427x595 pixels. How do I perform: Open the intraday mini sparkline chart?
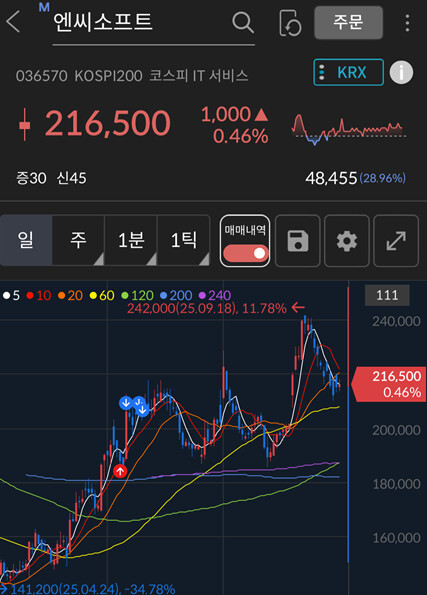[x=348, y=129]
